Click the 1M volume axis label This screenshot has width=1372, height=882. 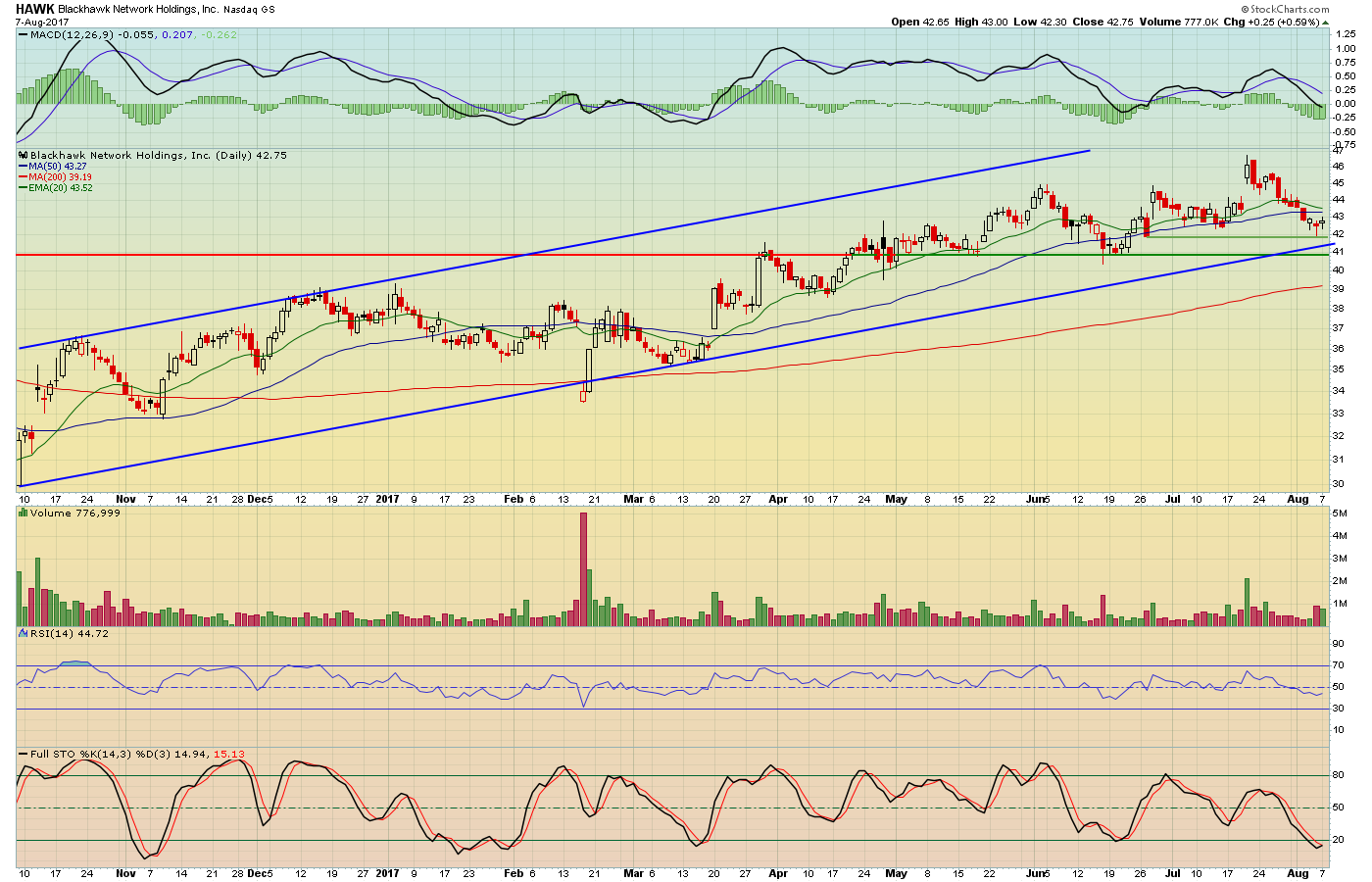pyautogui.click(x=1340, y=604)
